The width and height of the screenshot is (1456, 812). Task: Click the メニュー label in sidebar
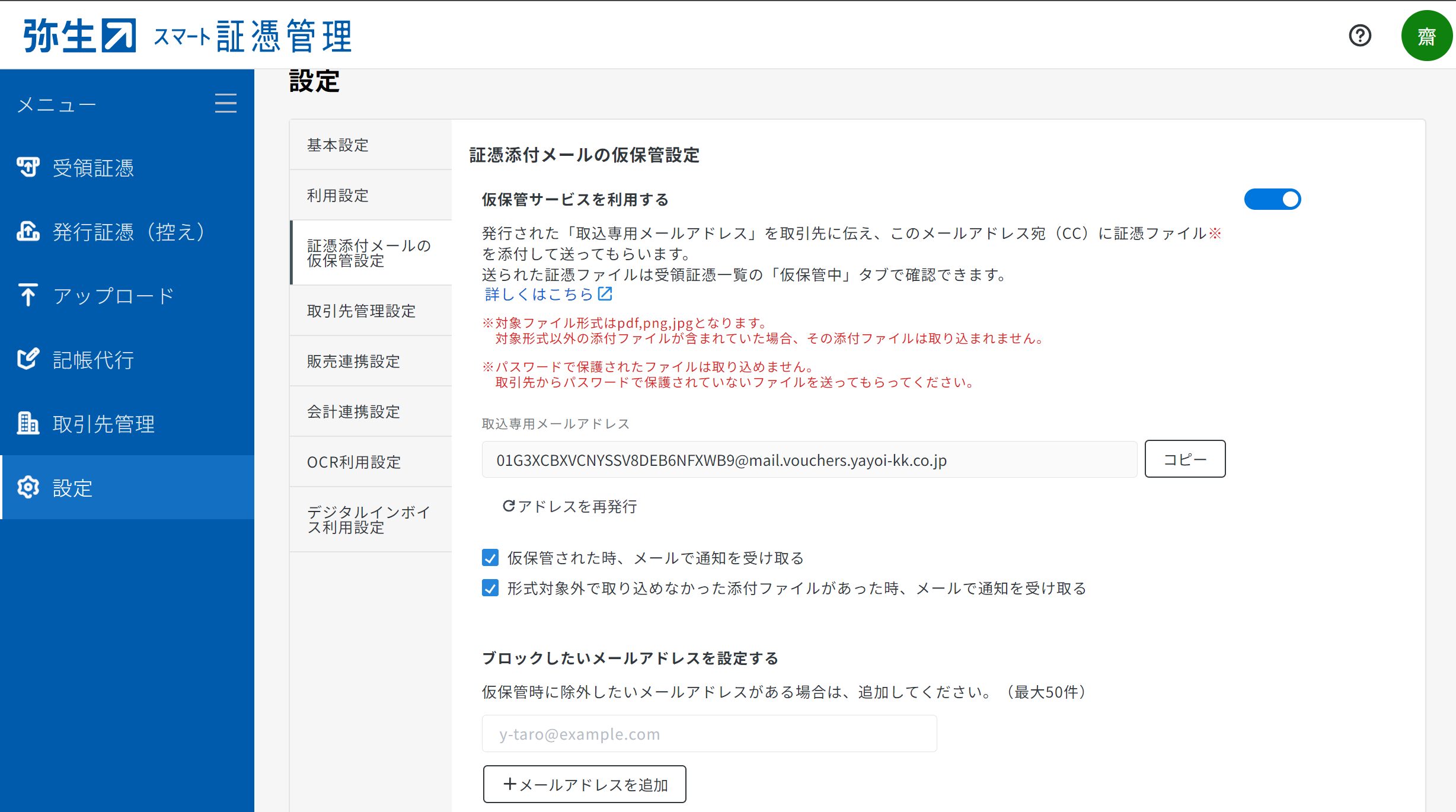(56, 105)
